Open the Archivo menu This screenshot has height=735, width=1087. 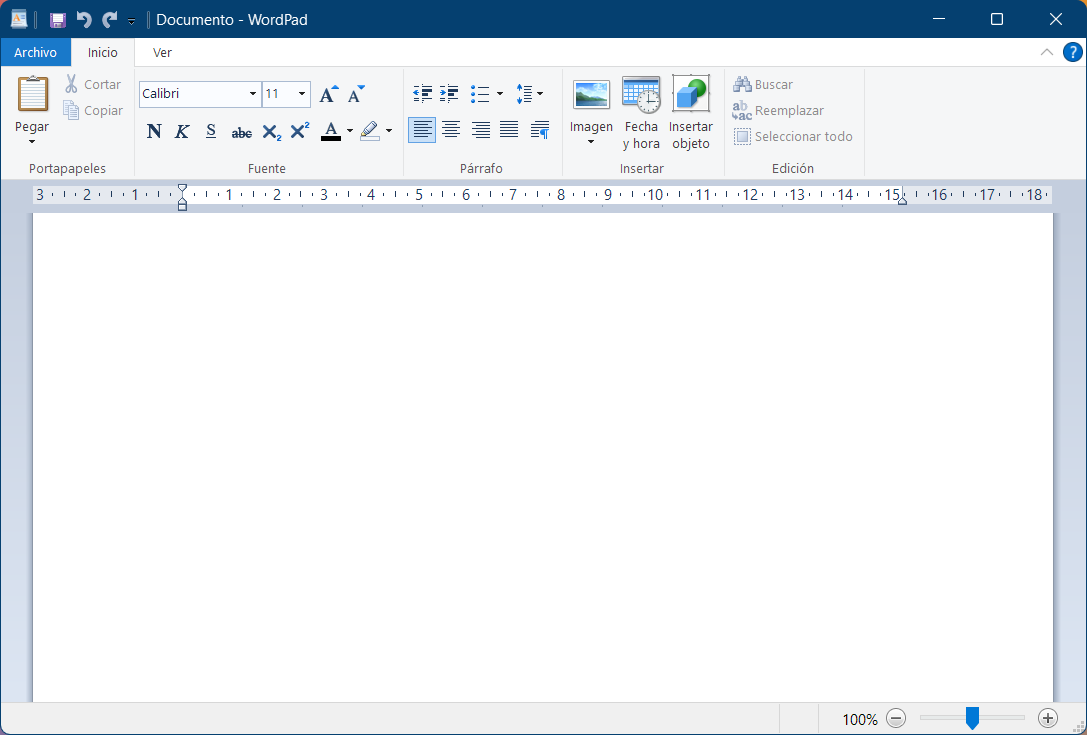(x=35, y=53)
